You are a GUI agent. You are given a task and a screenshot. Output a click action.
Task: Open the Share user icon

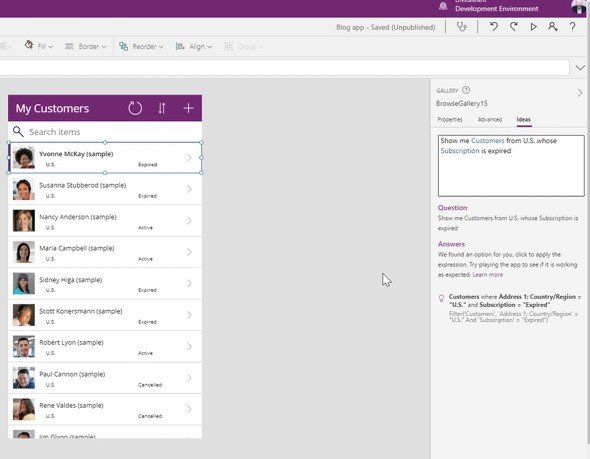(x=552, y=27)
